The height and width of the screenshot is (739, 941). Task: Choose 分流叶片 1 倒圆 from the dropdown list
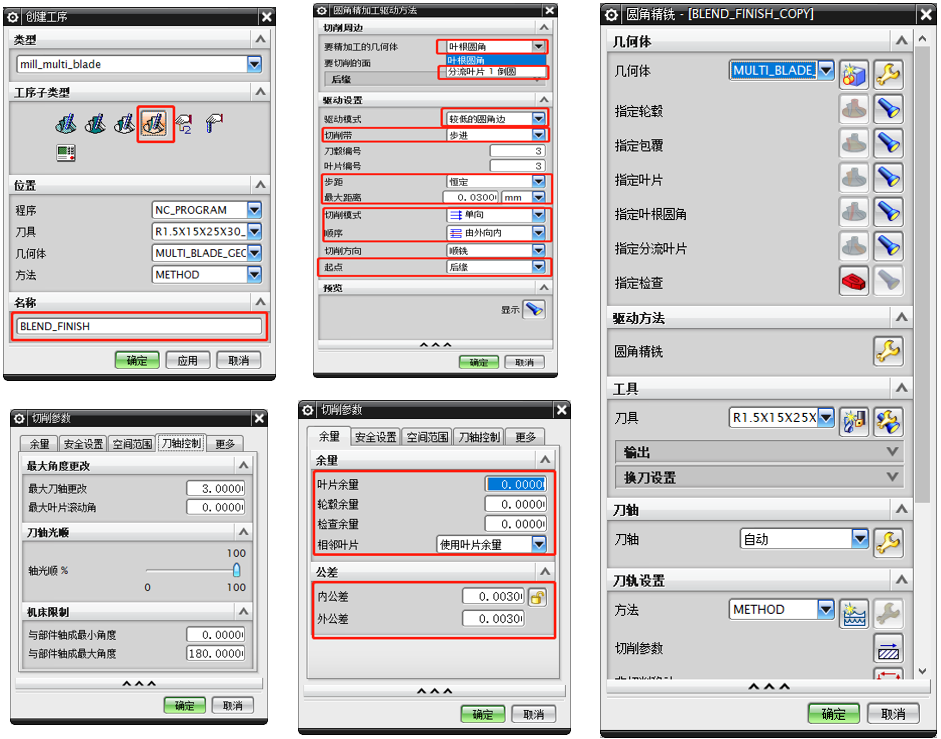pos(496,71)
